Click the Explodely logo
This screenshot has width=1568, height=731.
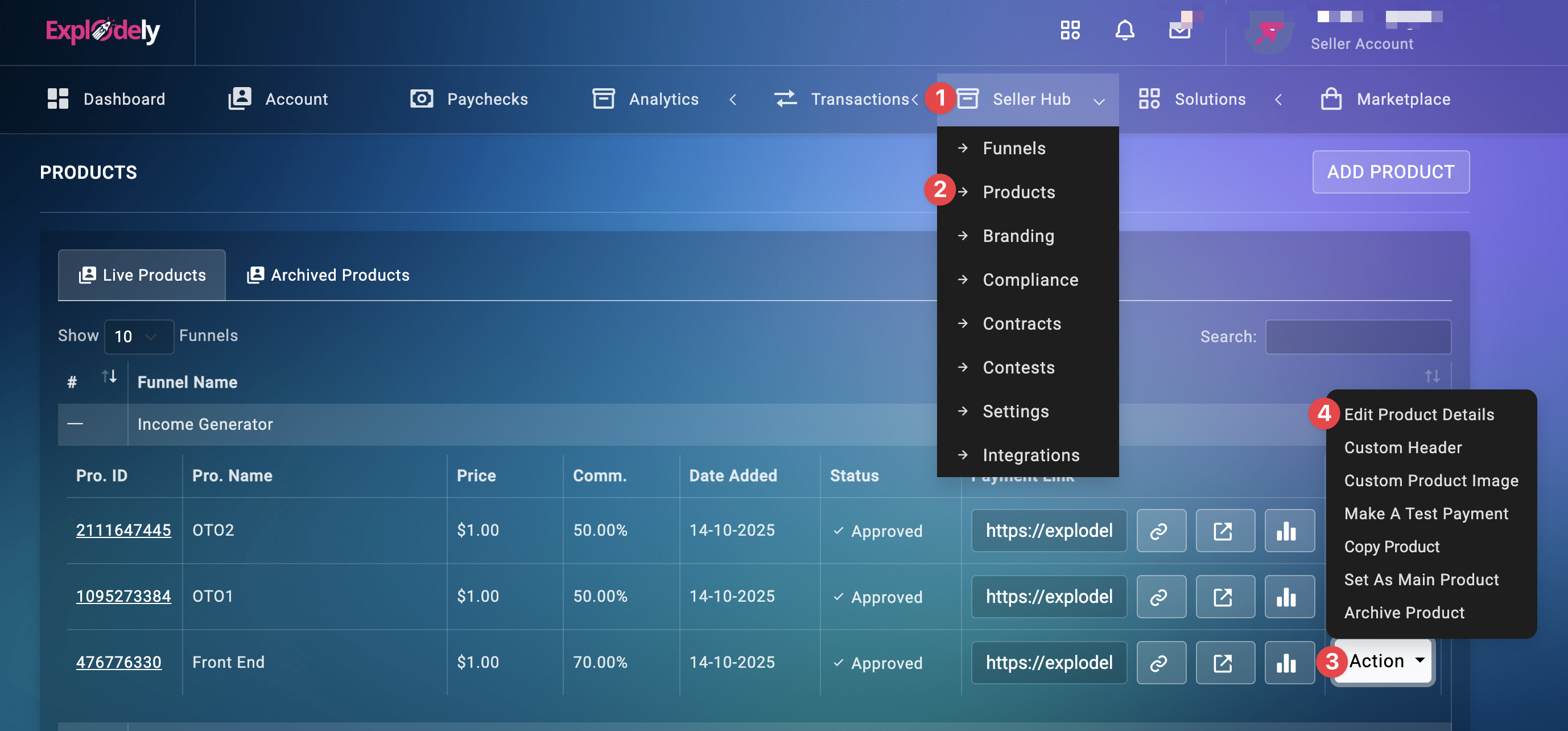click(x=102, y=31)
